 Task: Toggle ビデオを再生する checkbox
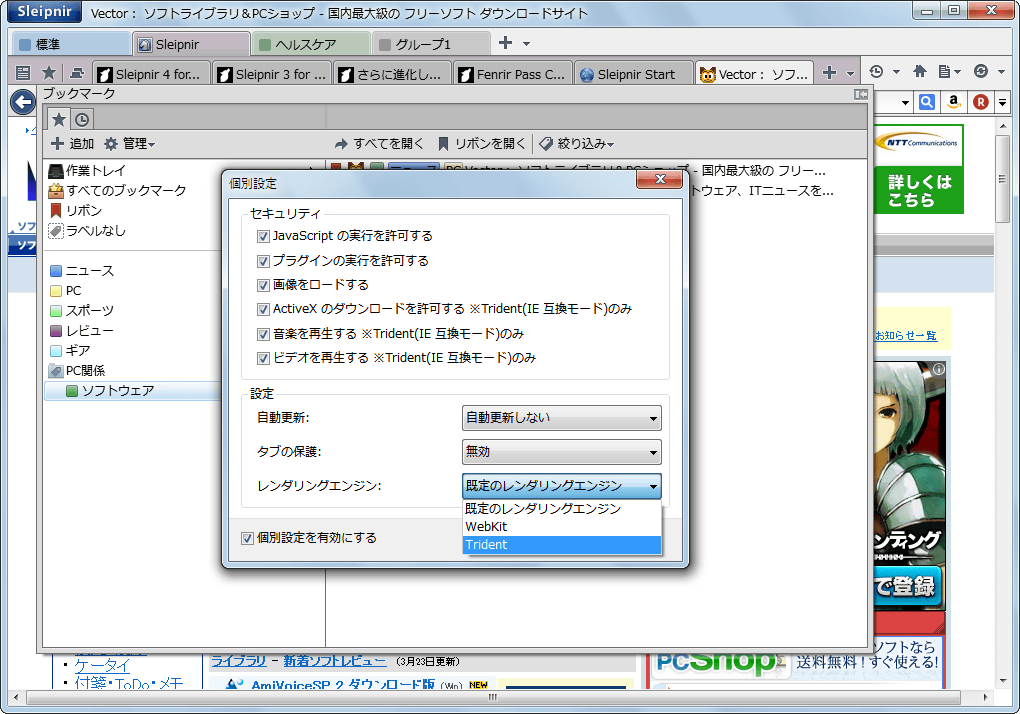tap(263, 358)
